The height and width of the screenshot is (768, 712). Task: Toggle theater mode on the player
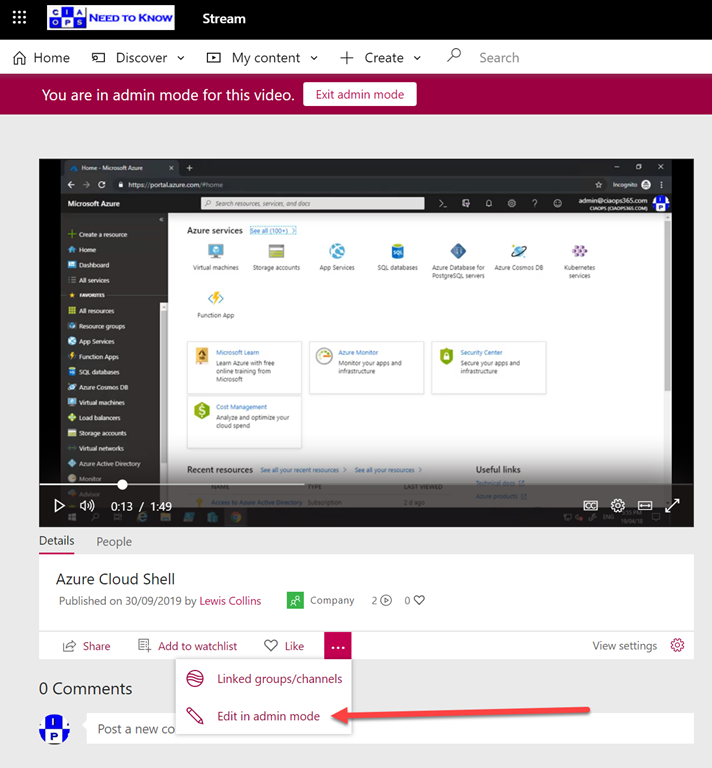click(x=645, y=506)
